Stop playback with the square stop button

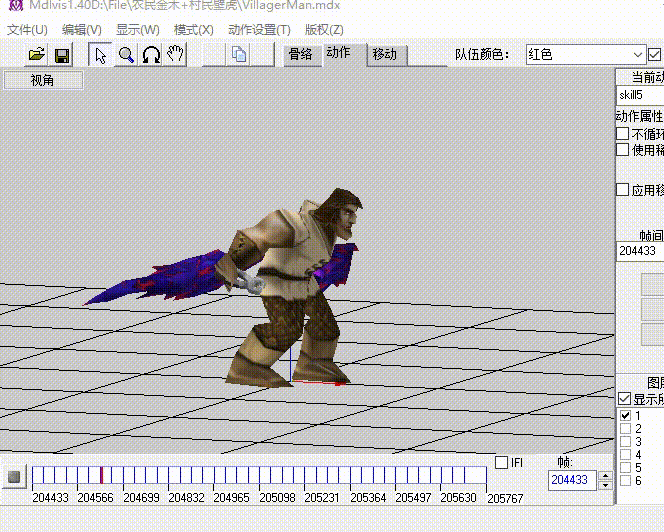tap(14, 477)
